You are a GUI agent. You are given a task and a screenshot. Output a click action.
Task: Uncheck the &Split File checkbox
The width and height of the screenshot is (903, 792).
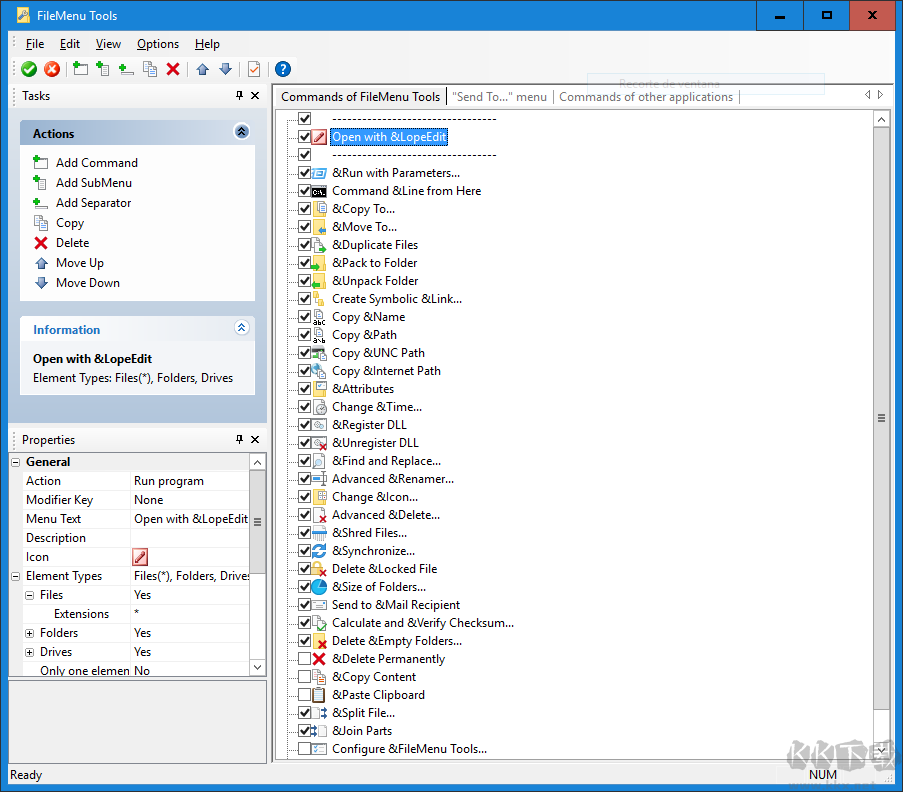(x=305, y=713)
